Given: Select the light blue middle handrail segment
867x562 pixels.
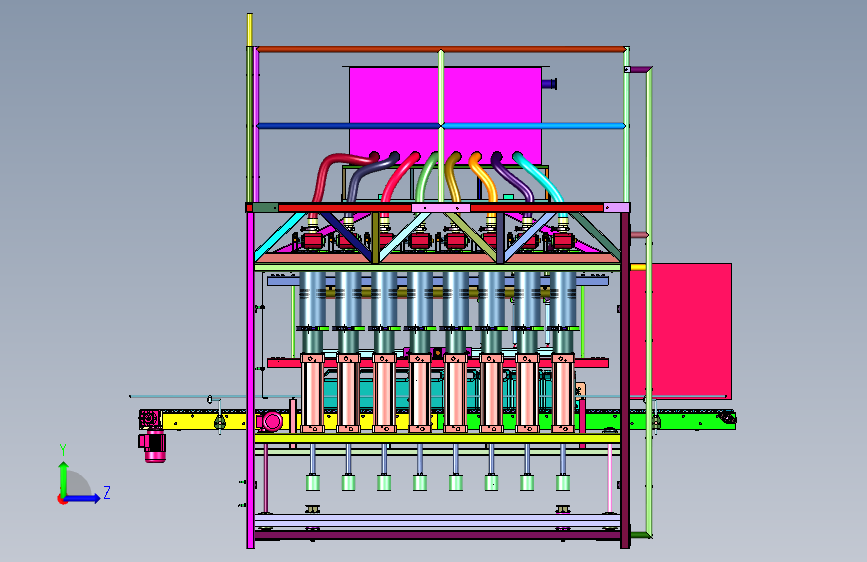Looking at the screenshot, I should pyautogui.click(x=534, y=126).
